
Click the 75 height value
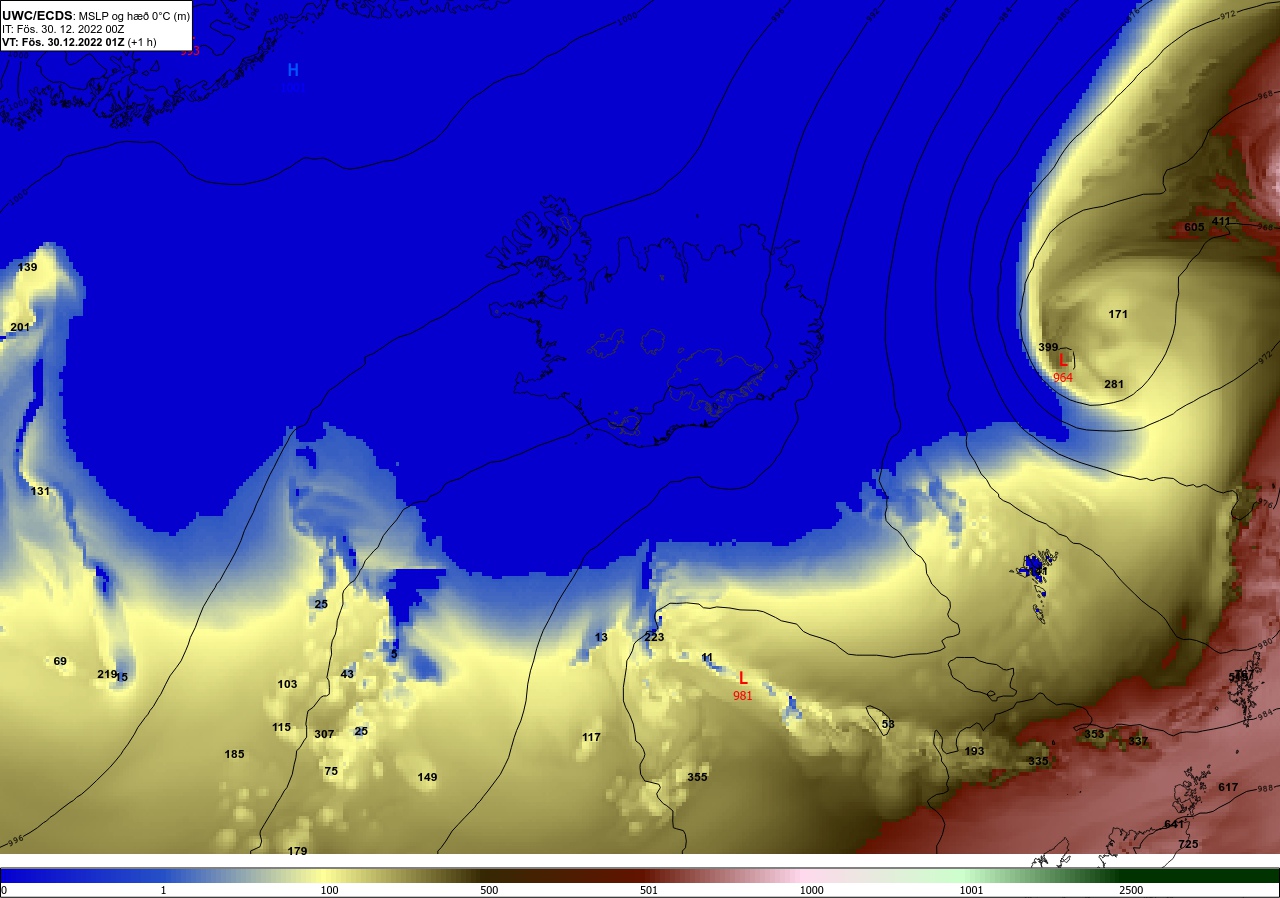click(331, 772)
